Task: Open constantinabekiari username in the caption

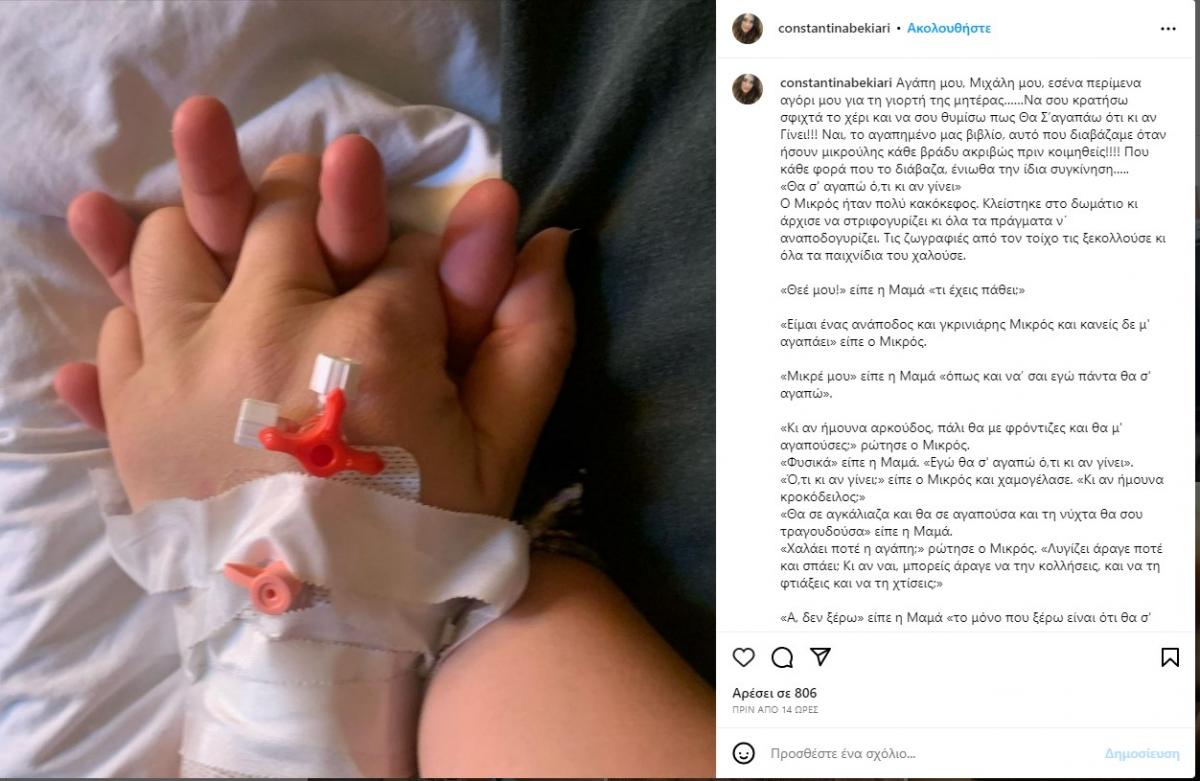Action: 834,83
